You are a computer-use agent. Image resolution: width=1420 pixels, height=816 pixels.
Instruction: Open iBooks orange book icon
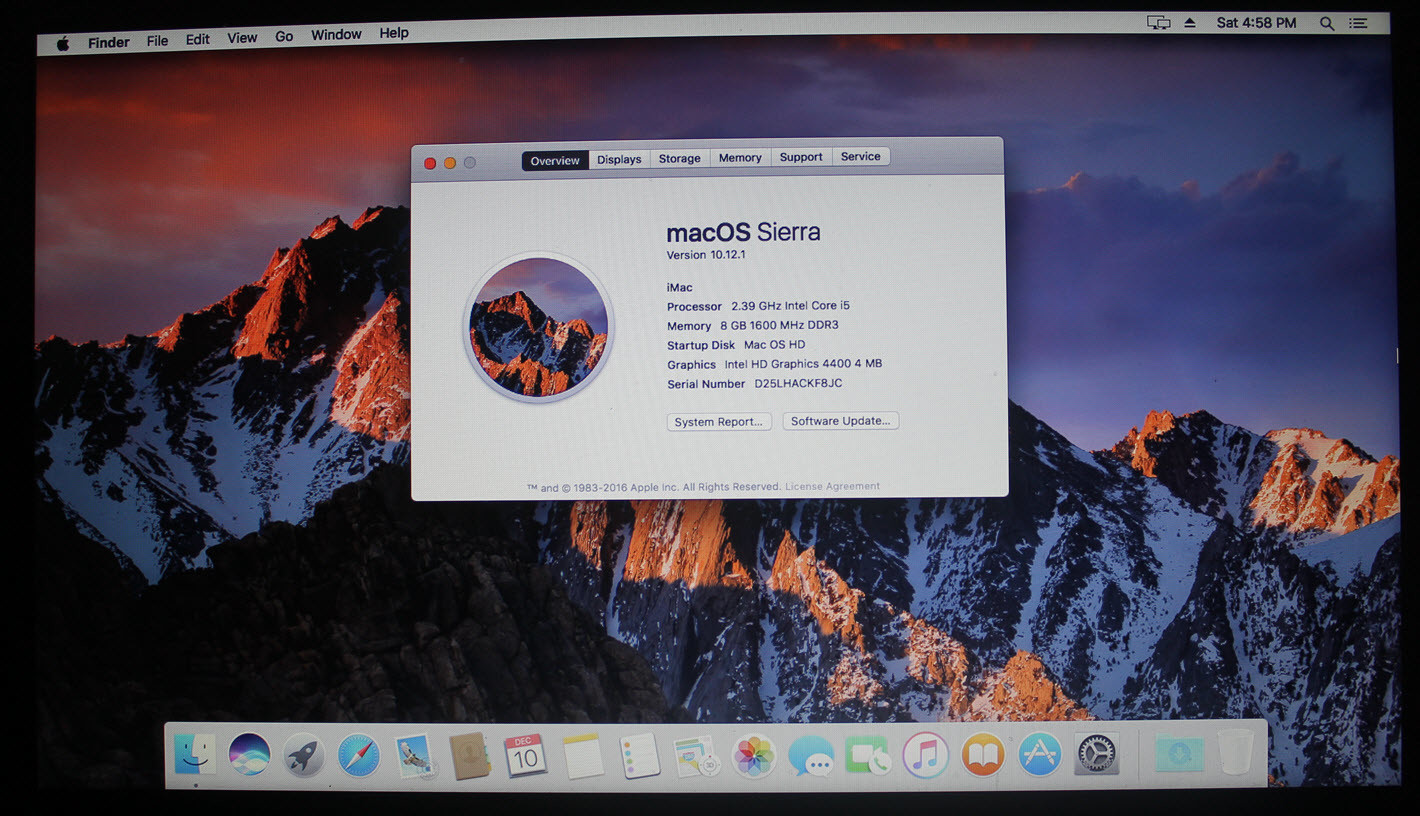983,755
